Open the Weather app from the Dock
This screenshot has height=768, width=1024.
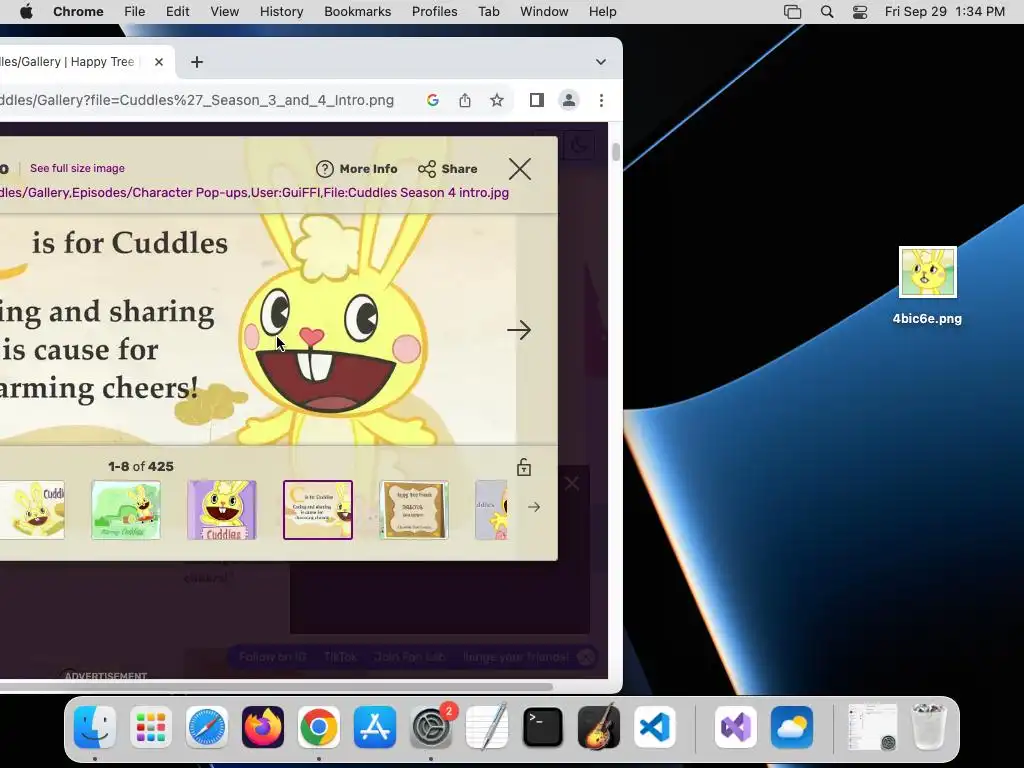tap(792, 727)
